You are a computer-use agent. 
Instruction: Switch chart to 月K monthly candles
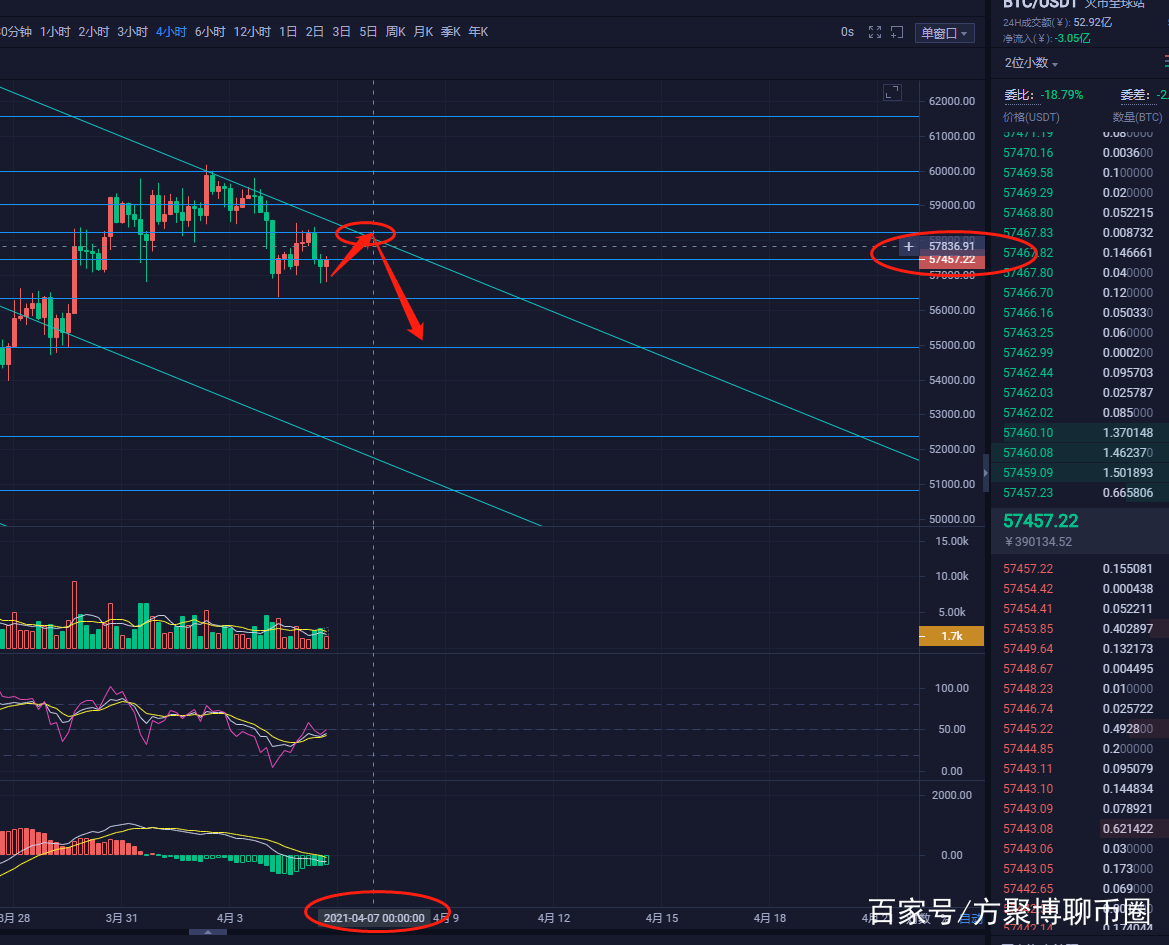(x=423, y=31)
